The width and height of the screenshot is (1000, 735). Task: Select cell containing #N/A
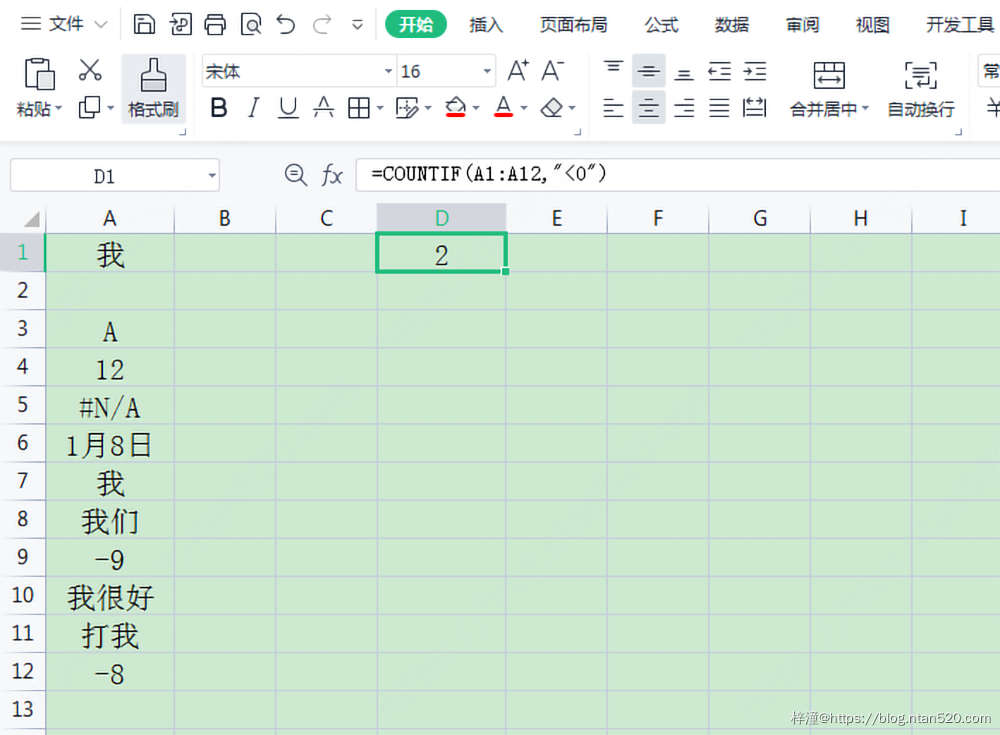click(110, 405)
